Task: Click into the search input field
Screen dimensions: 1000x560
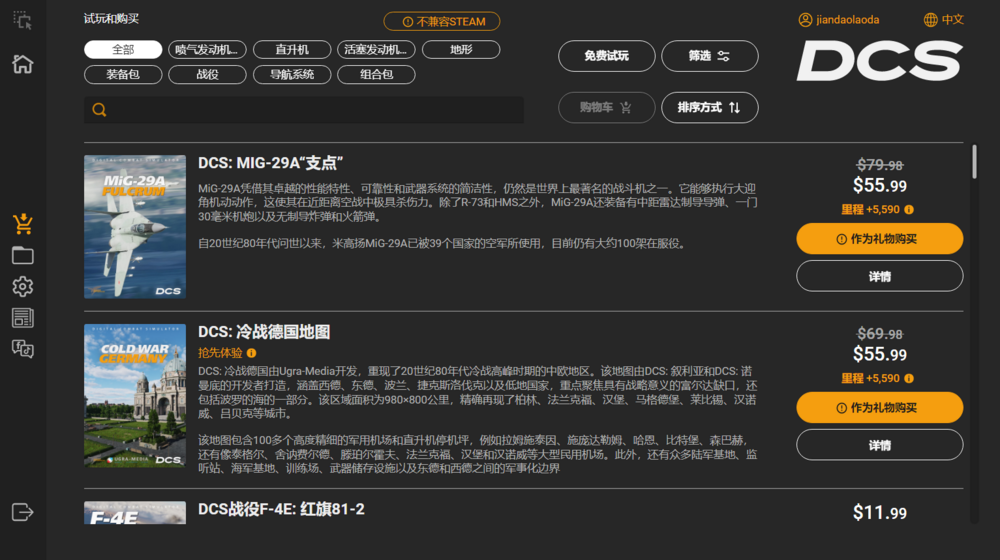Action: tap(304, 110)
